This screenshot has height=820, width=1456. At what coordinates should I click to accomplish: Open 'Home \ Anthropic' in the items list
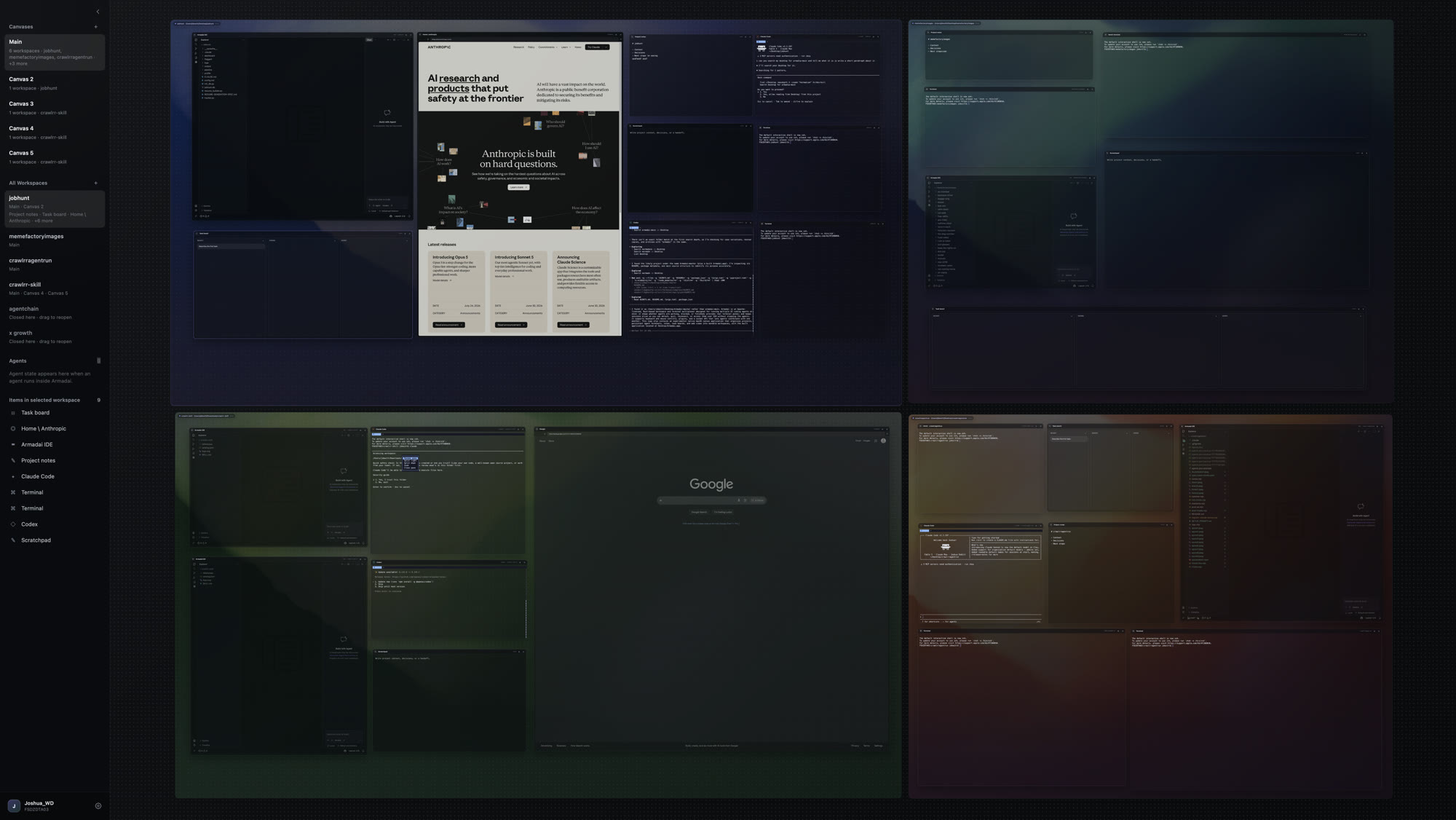click(44, 429)
